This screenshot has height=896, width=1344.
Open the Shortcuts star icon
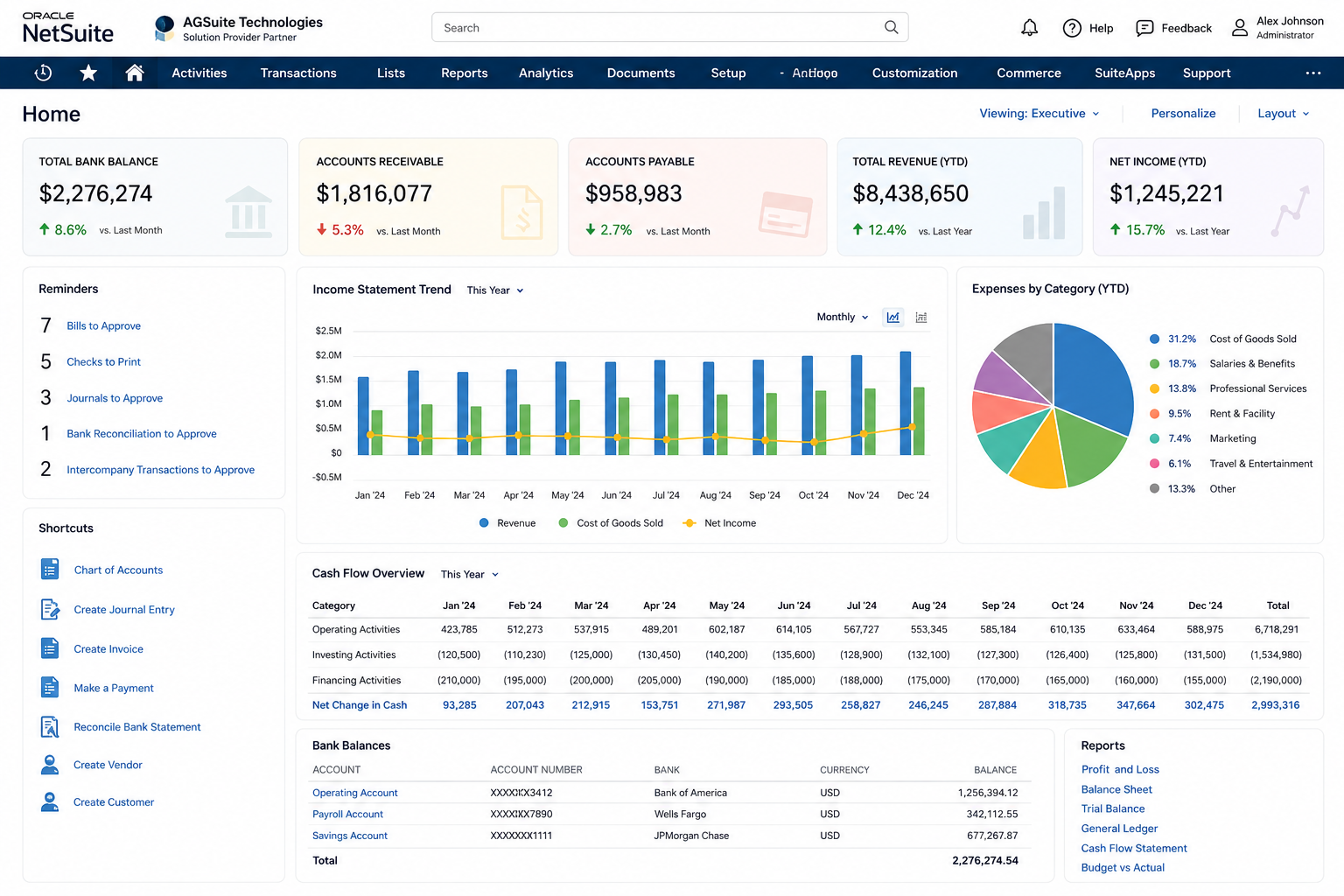click(x=88, y=73)
